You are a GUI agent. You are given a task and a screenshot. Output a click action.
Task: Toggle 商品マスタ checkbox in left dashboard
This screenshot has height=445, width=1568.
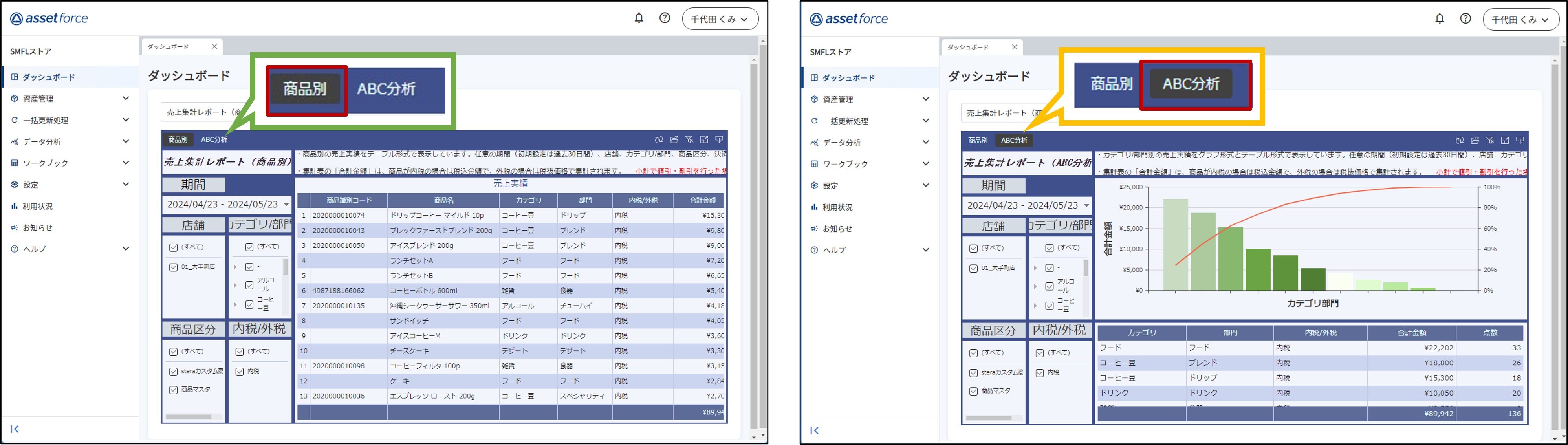(x=174, y=390)
